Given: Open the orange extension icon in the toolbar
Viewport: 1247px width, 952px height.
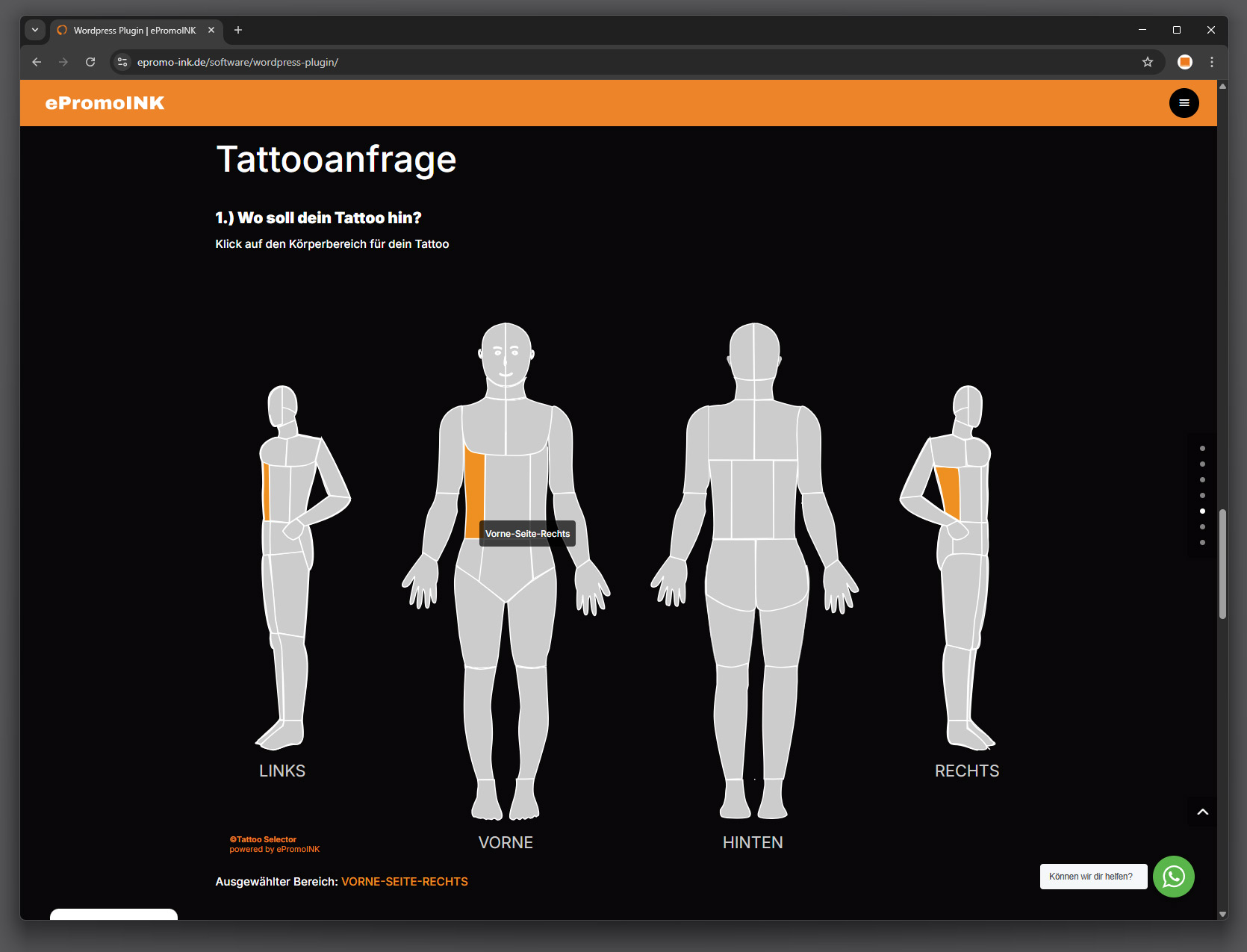Looking at the screenshot, I should click(1184, 62).
